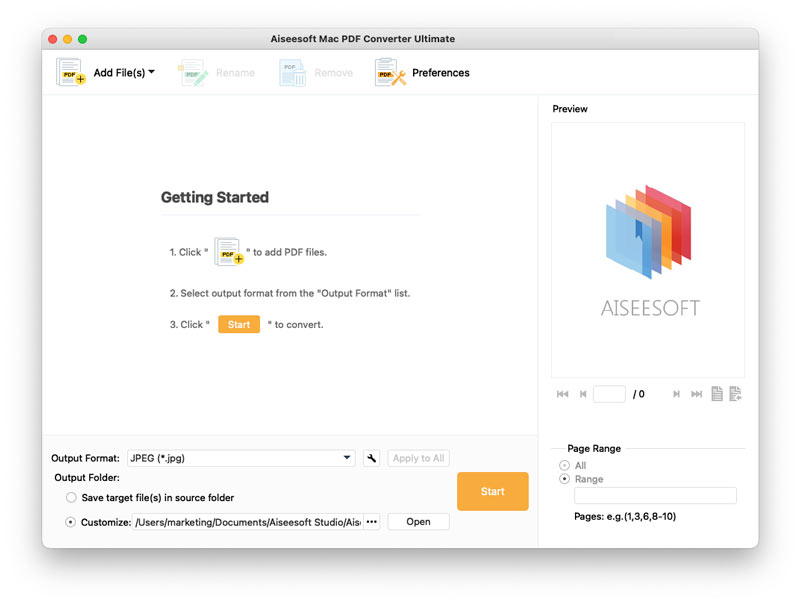Image resolution: width=800 pixels, height=603 pixels.
Task: Browse for folder with the ellipsis button
Action: [x=371, y=522]
